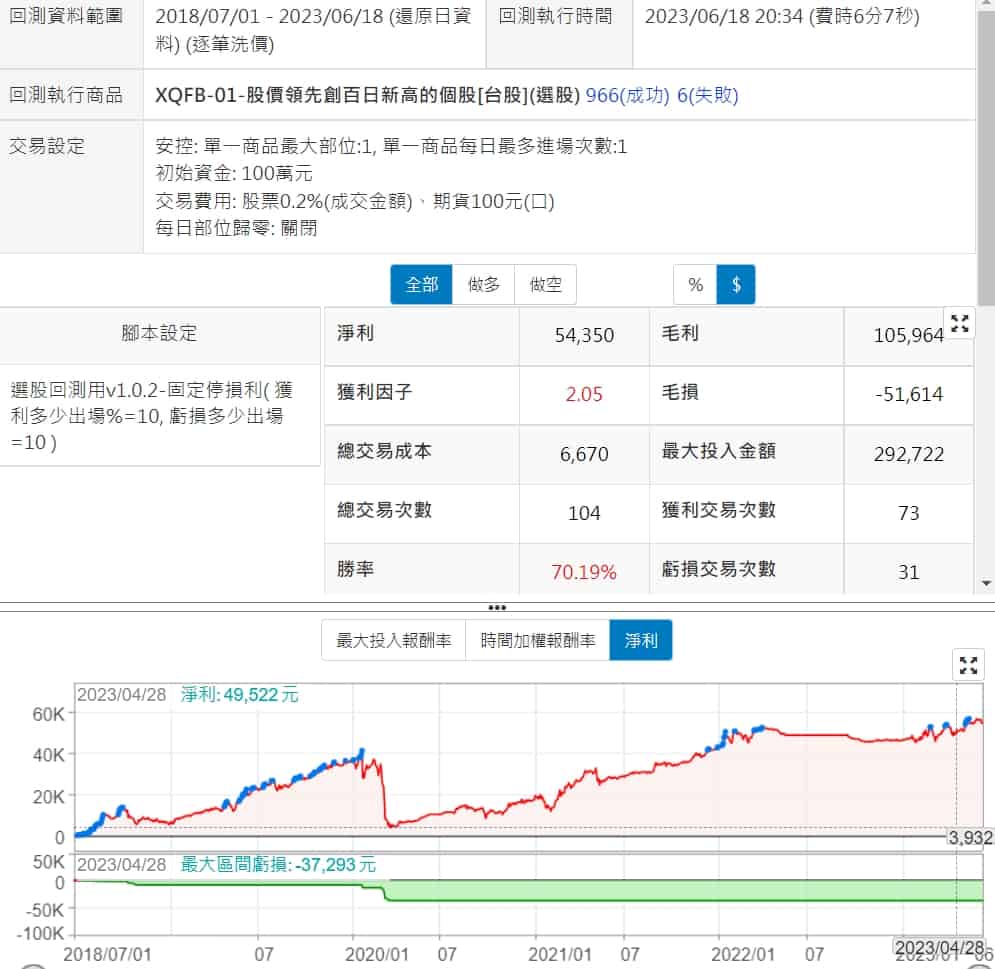This screenshot has height=969, width=995.
Task: Click the 2023/04/28 date marker on axis
Action: click(939, 947)
